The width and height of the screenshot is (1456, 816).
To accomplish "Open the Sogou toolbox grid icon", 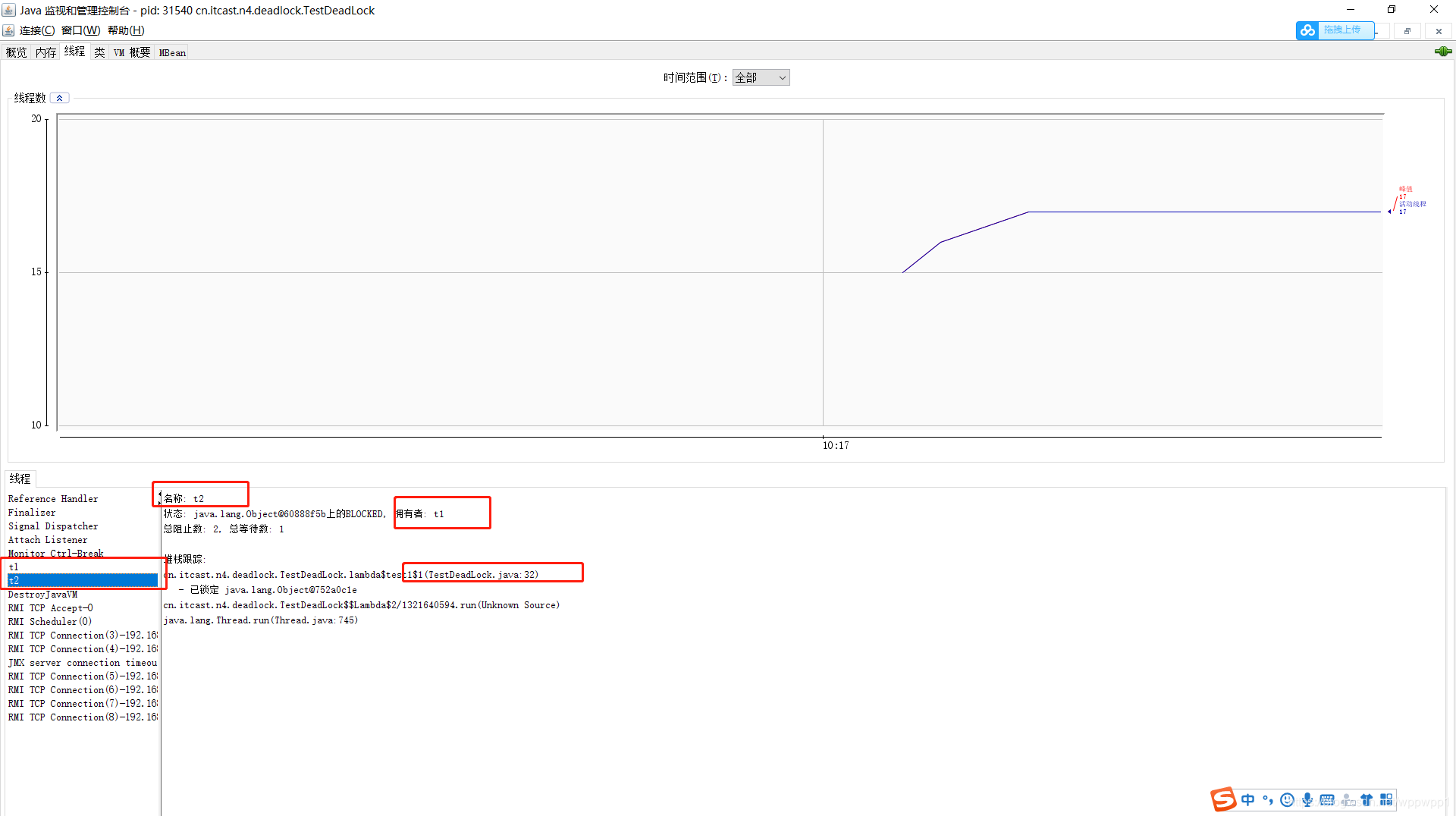I will tap(1386, 799).
